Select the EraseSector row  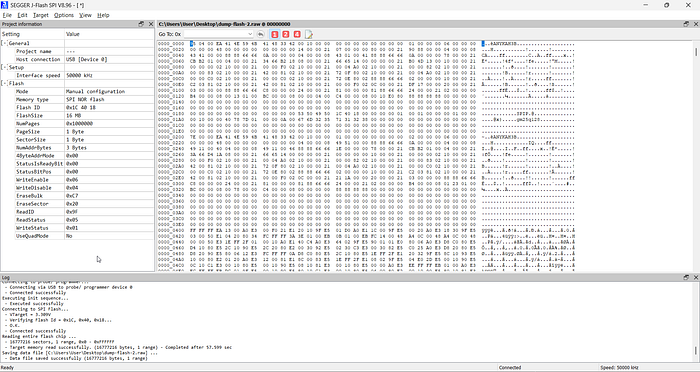pyautogui.click(x=77, y=204)
